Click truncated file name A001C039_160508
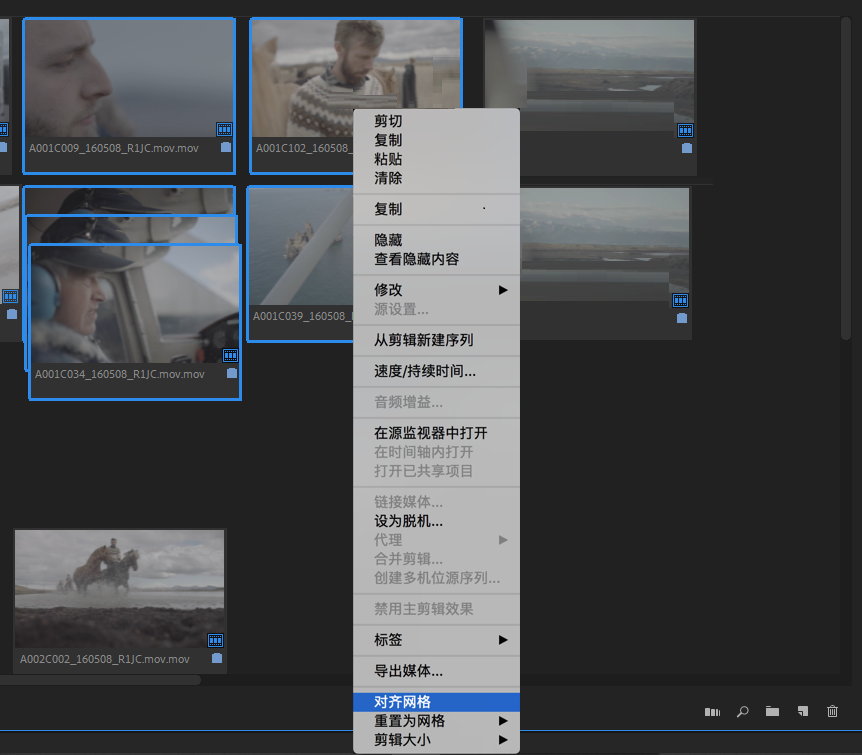Image resolution: width=862 pixels, height=755 pixels. [x=302, y=316]
